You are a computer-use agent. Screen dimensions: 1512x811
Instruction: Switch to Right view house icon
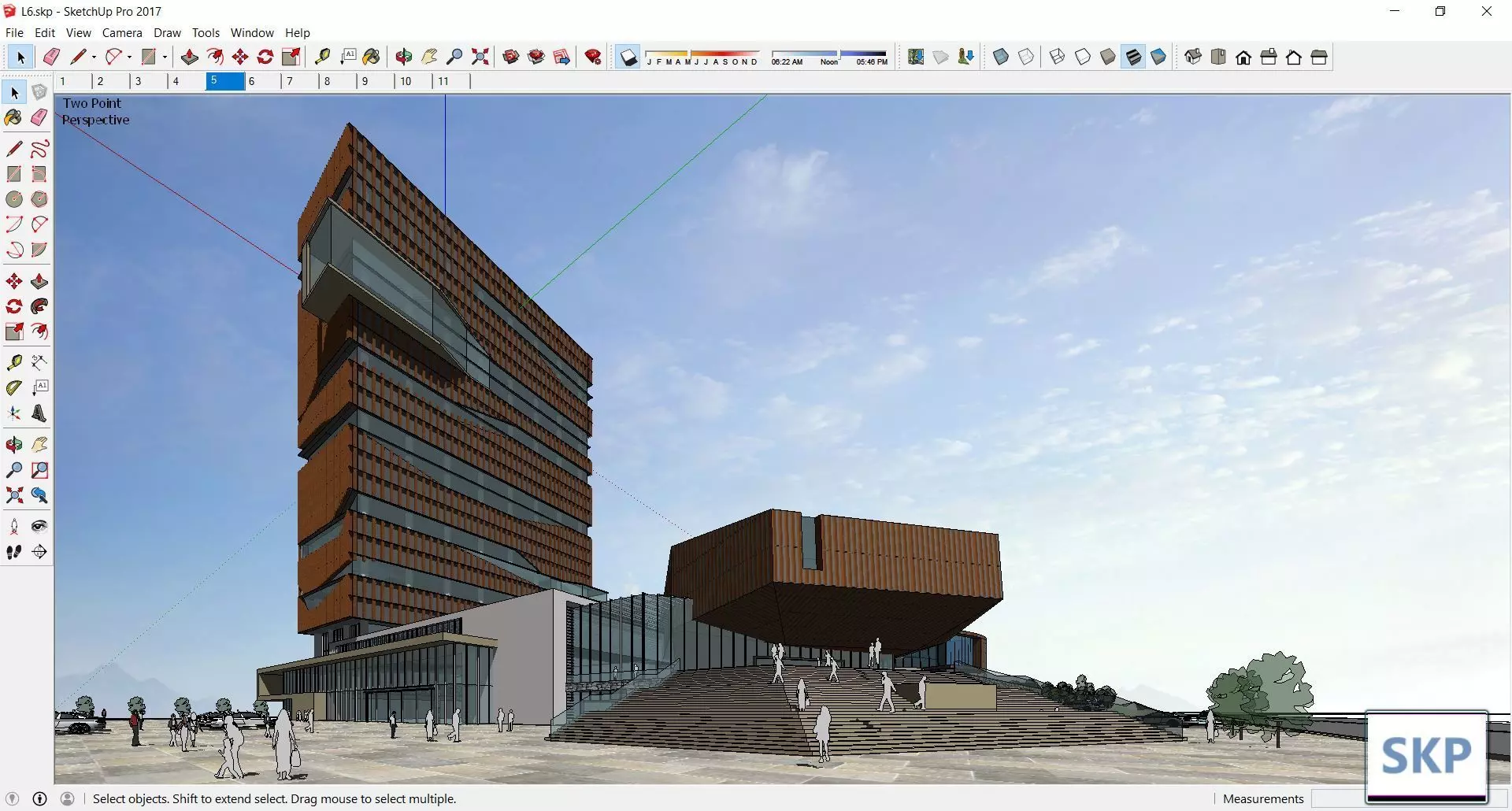coord(1269,57)
